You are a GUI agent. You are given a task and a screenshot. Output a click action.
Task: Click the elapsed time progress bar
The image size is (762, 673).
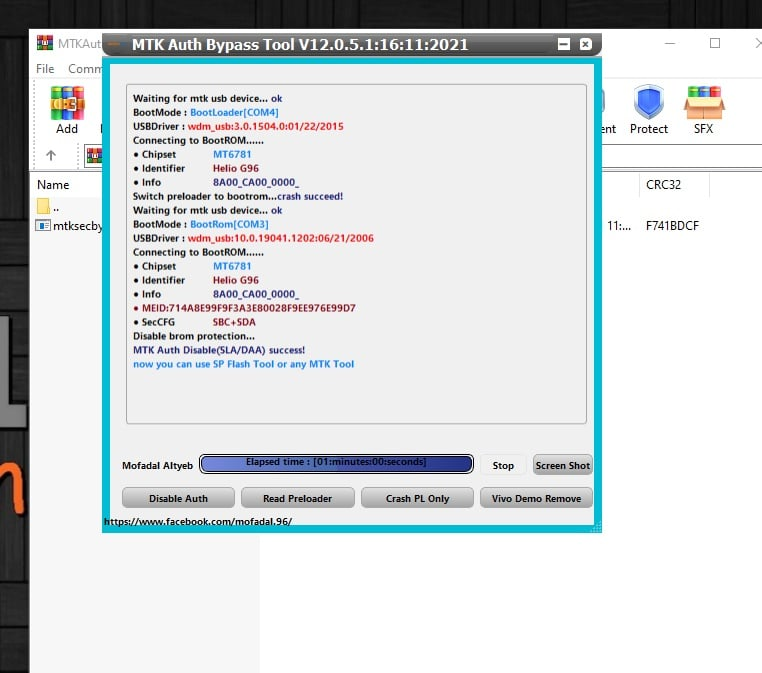tap(336, 464)
